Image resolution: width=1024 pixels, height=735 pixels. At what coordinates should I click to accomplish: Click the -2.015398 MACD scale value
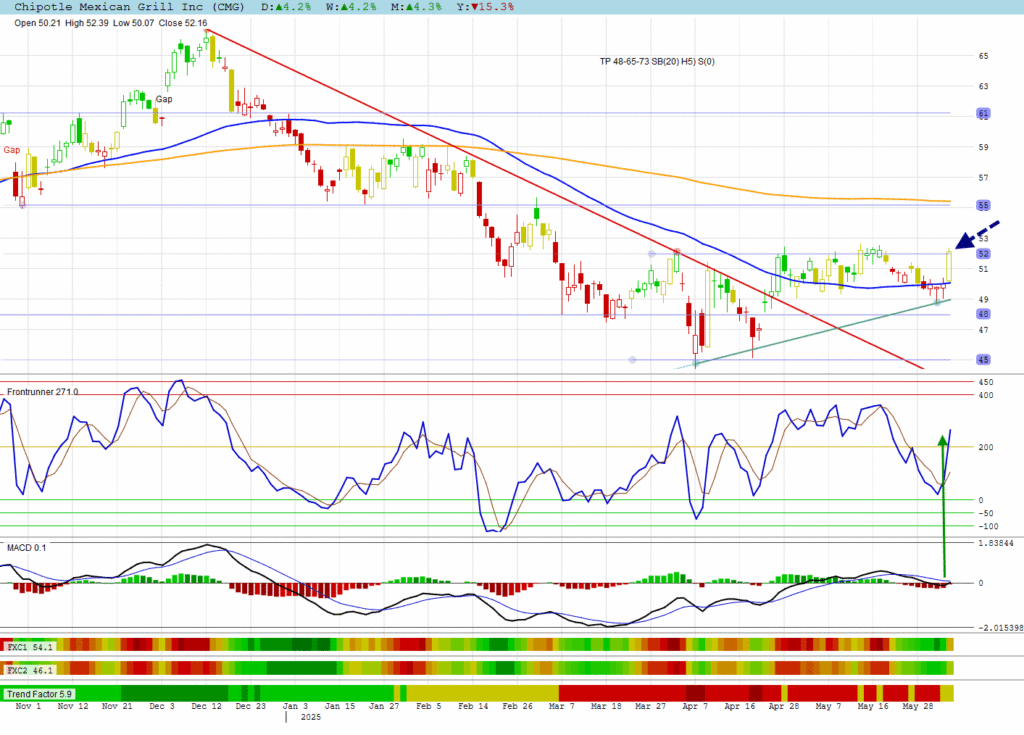pos(1000,628)
